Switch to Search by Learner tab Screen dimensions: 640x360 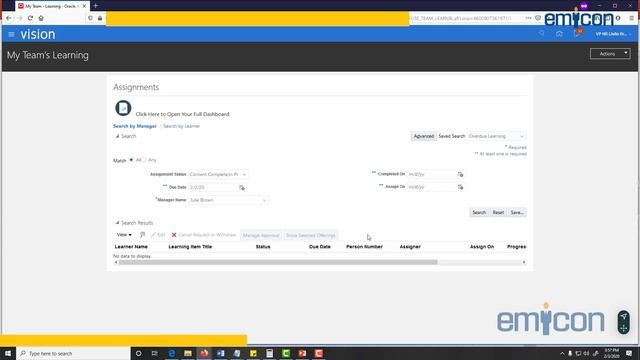pos(182,126)
